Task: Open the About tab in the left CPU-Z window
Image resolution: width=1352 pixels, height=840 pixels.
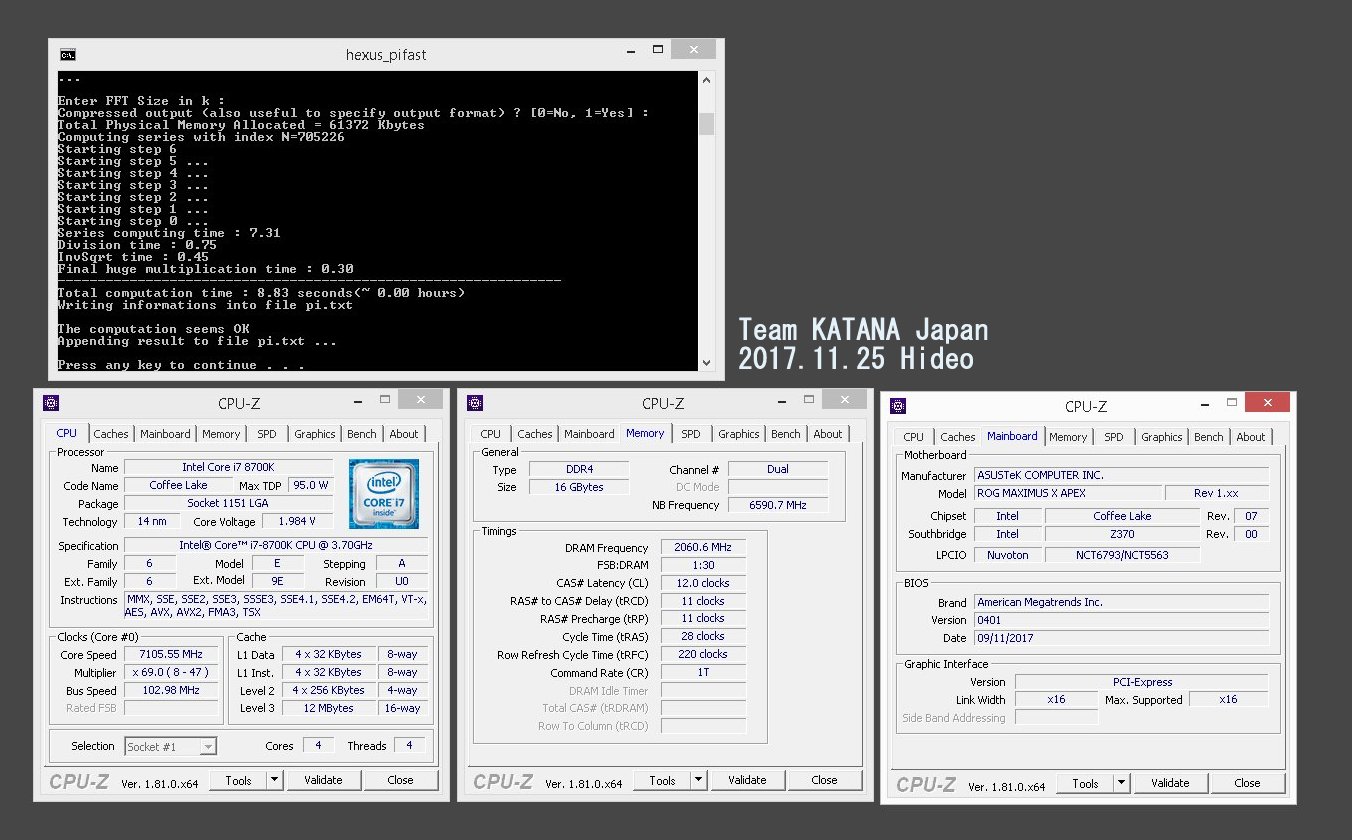Action: [x=404, y=434]
